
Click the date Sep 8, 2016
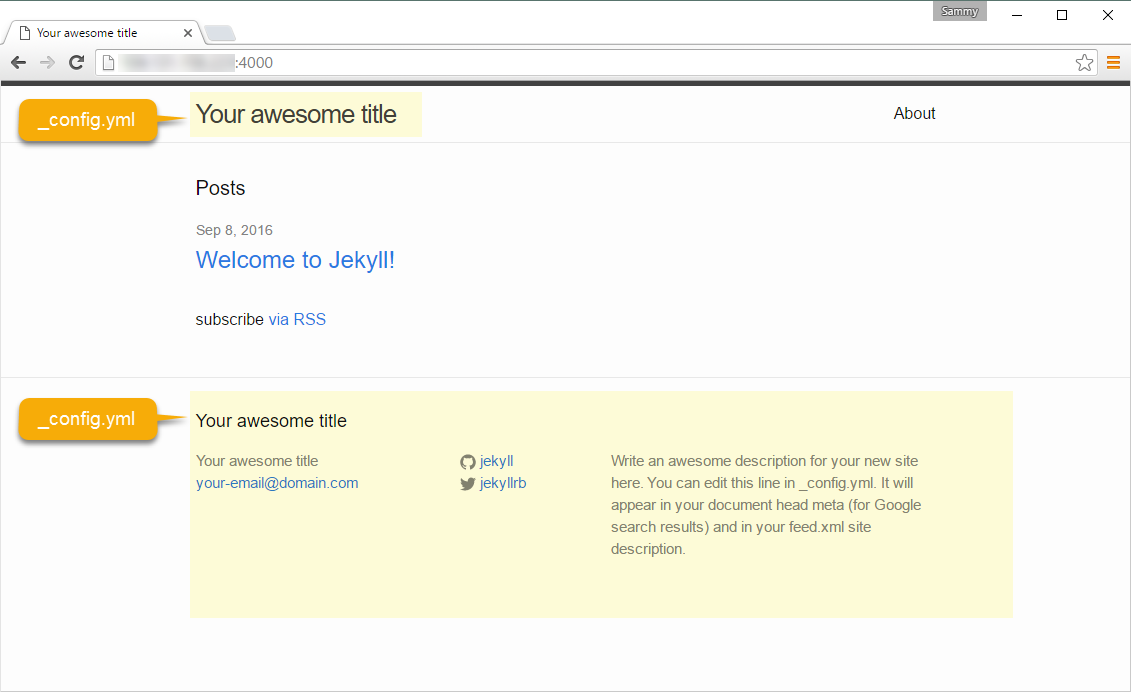234,230
